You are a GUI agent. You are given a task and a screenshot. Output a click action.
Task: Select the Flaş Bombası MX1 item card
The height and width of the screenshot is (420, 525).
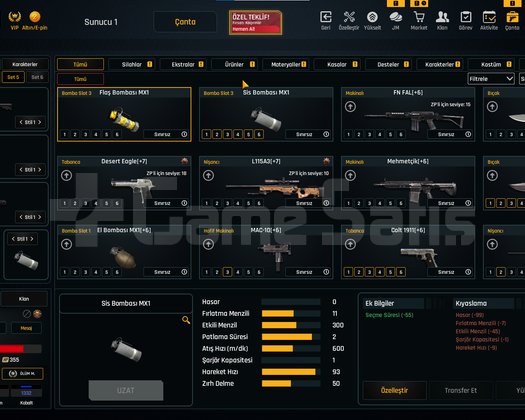point(124,115)
